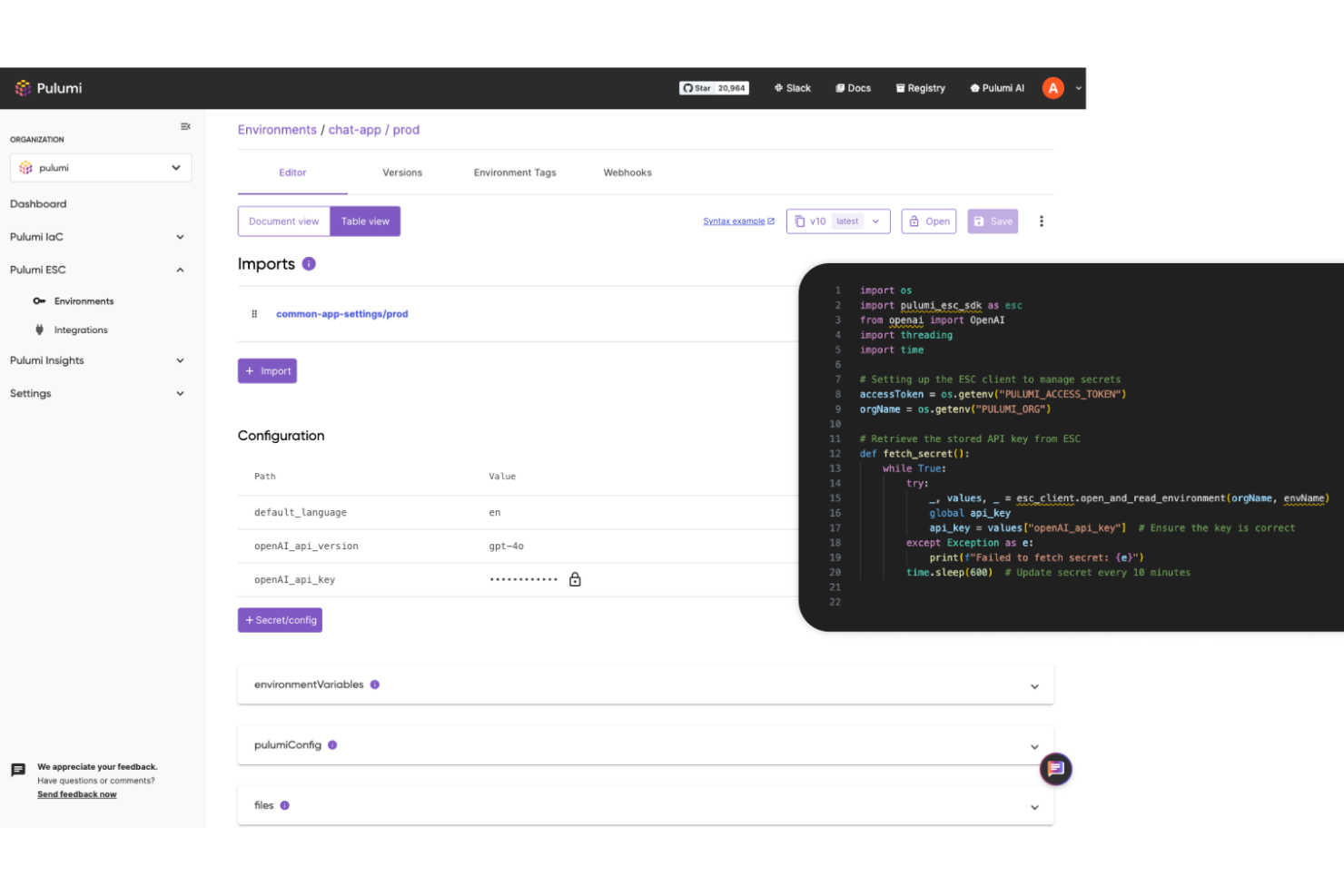This screenshot has width=1344, height=896.
Task: Click the drag handle beside common-app-settings/prod
Action: click(x=254, y=314)
